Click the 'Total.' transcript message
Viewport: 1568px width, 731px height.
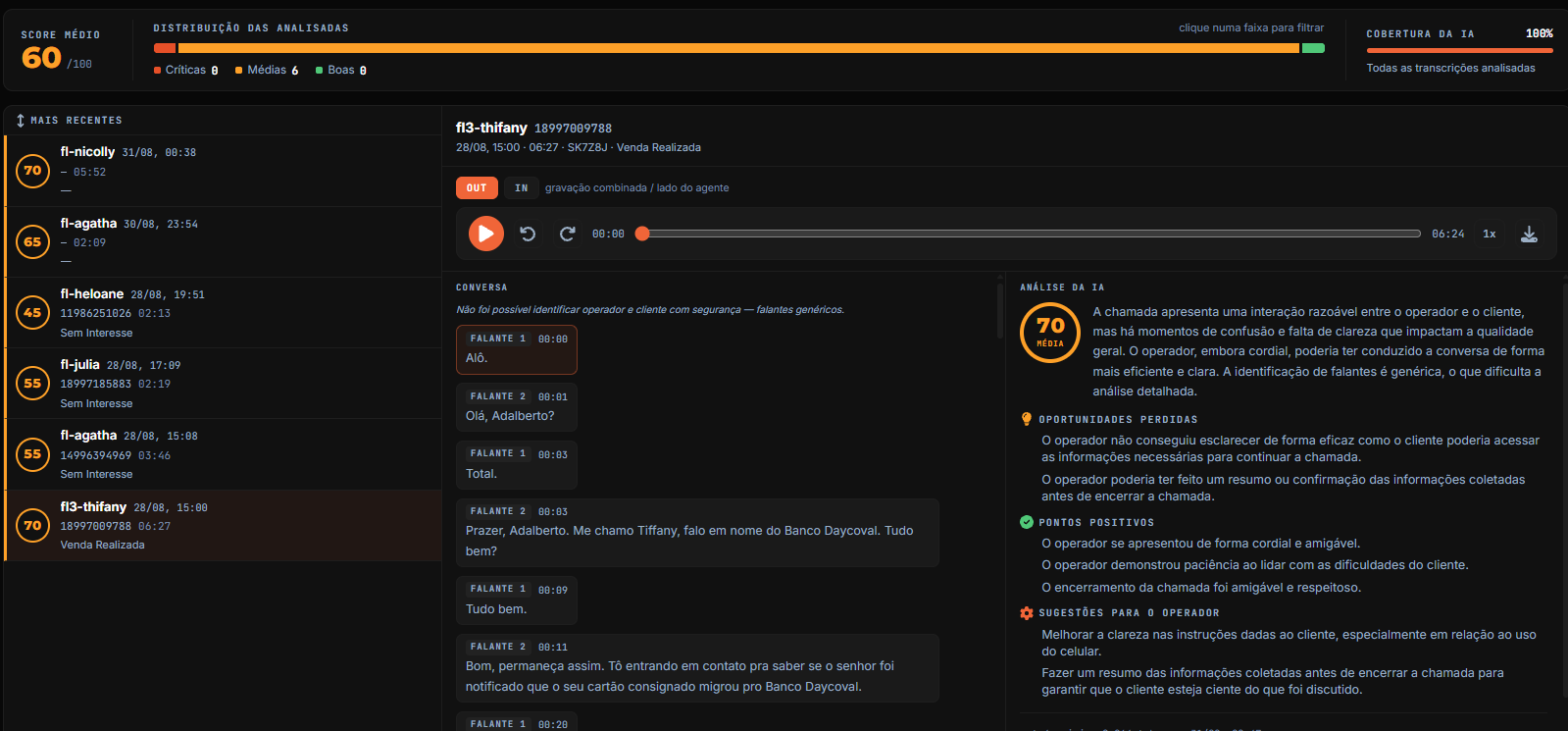517,465
